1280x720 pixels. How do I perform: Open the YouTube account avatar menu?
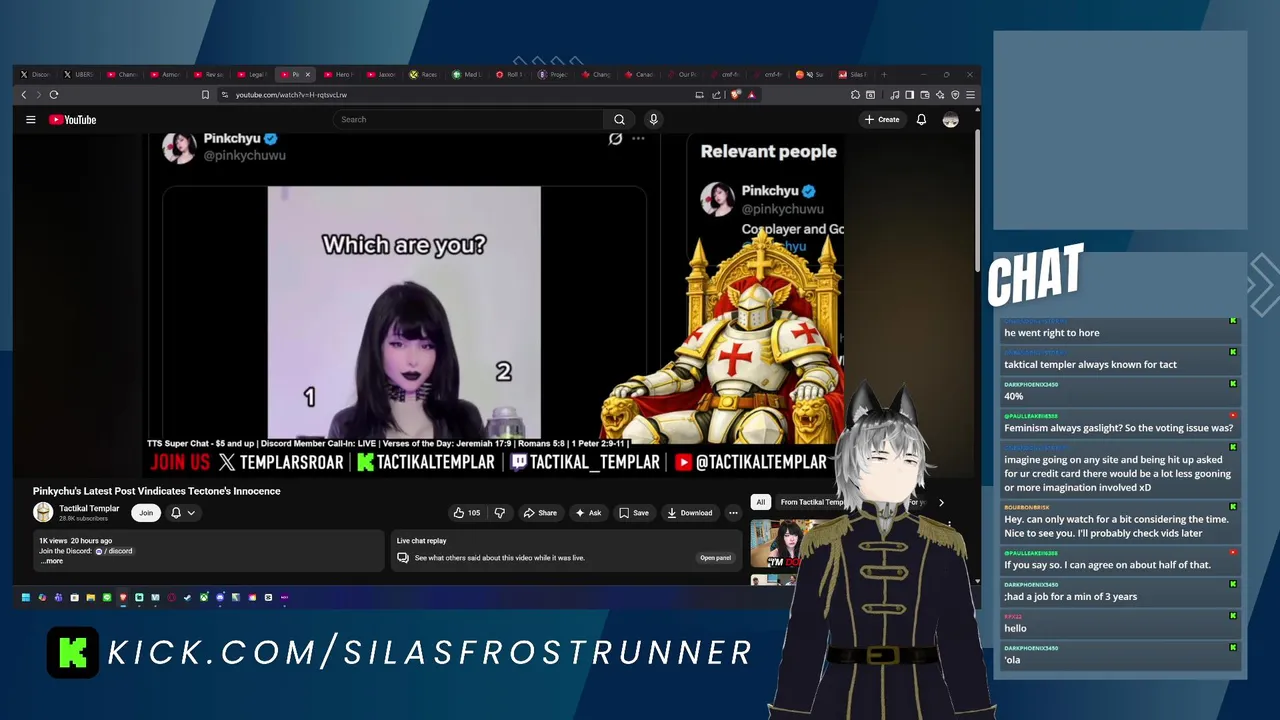point(950,120)
